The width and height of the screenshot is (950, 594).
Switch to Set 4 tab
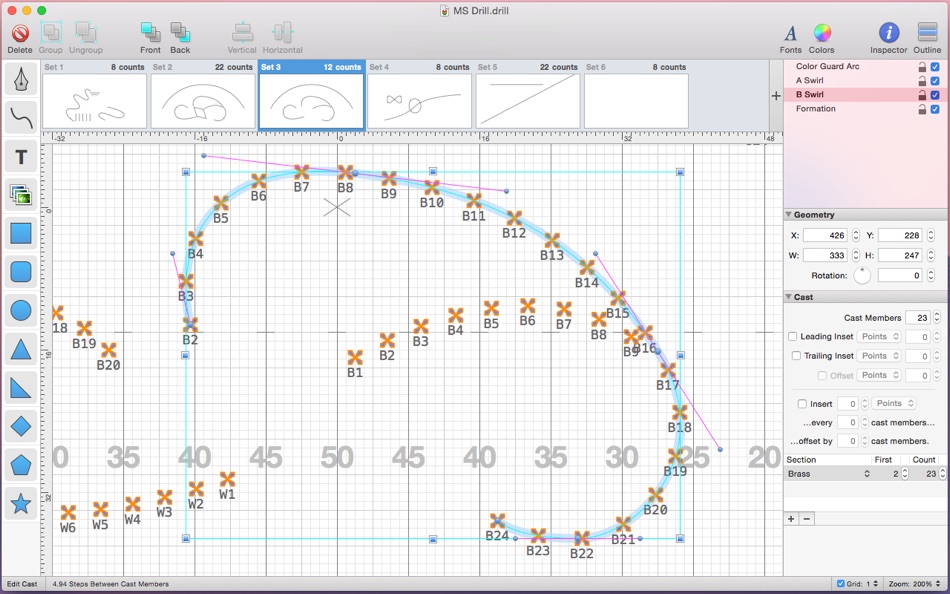[x=419, y=95]
